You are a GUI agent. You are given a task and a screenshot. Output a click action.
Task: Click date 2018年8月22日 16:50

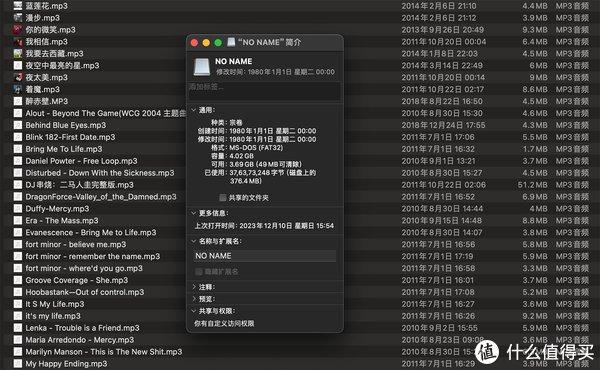coord(442,101)
